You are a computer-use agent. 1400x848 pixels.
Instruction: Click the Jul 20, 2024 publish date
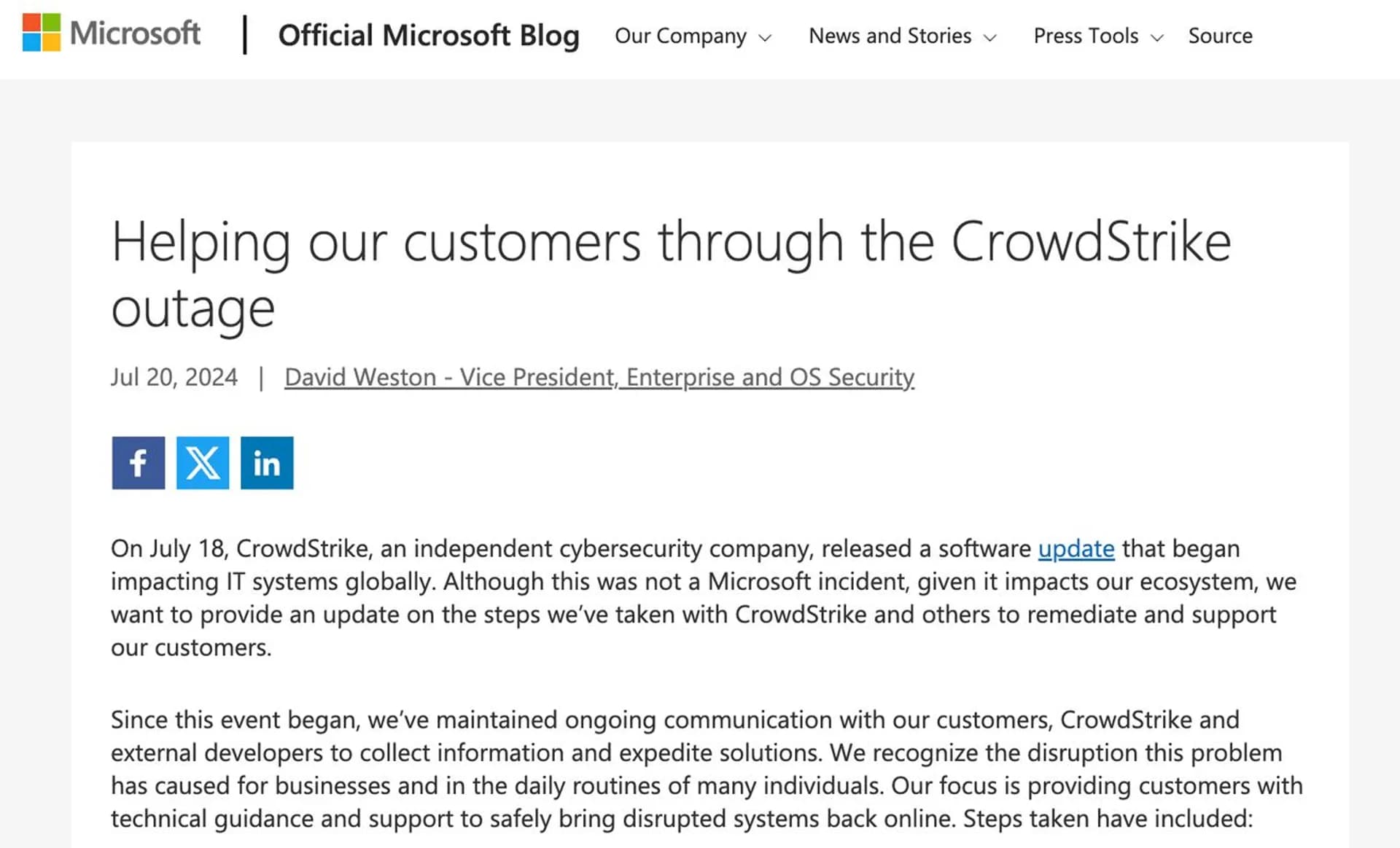coord(174,377)
